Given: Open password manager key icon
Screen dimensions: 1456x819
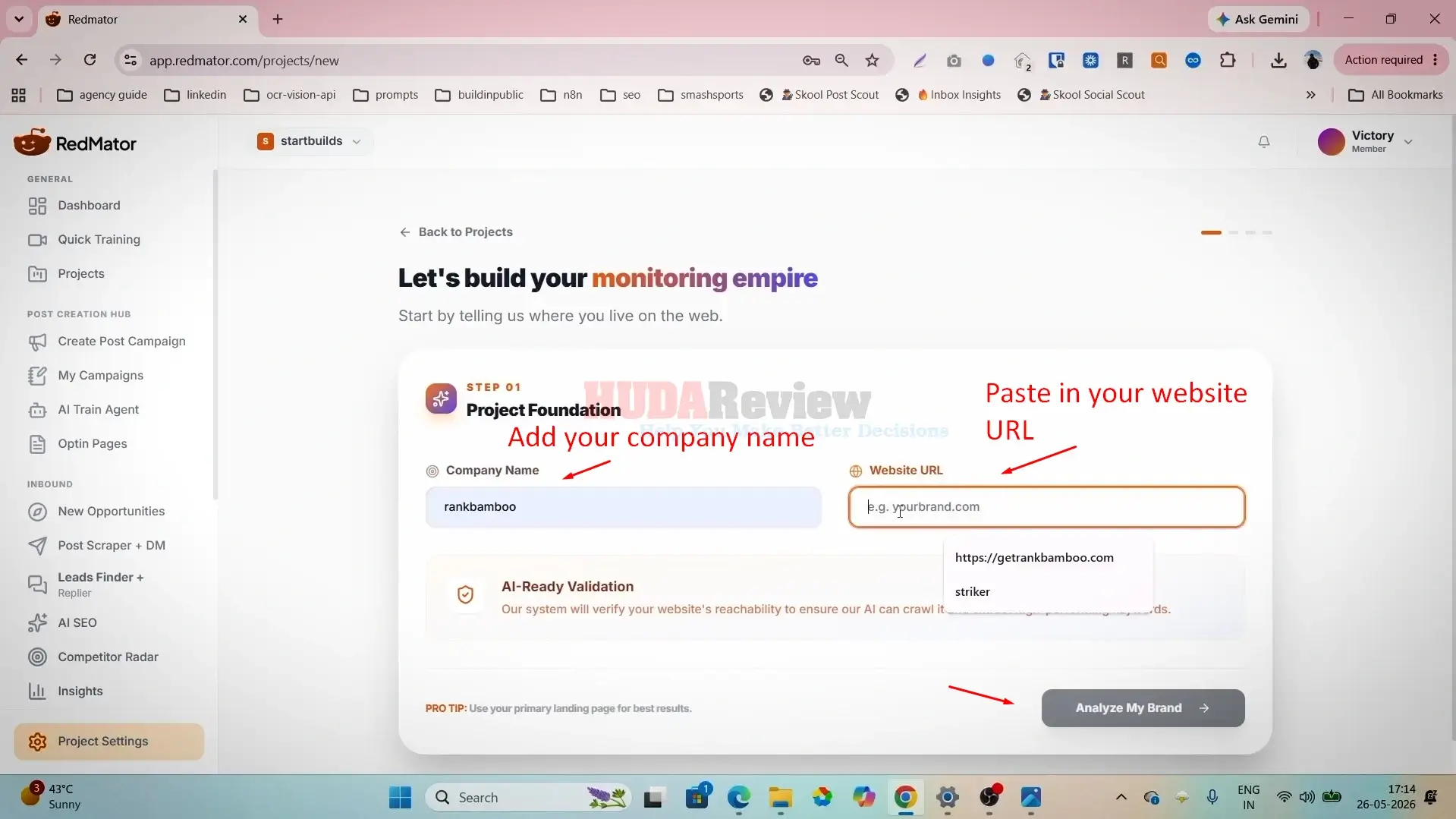Looking at the screenshot, I should click(810, 60).
